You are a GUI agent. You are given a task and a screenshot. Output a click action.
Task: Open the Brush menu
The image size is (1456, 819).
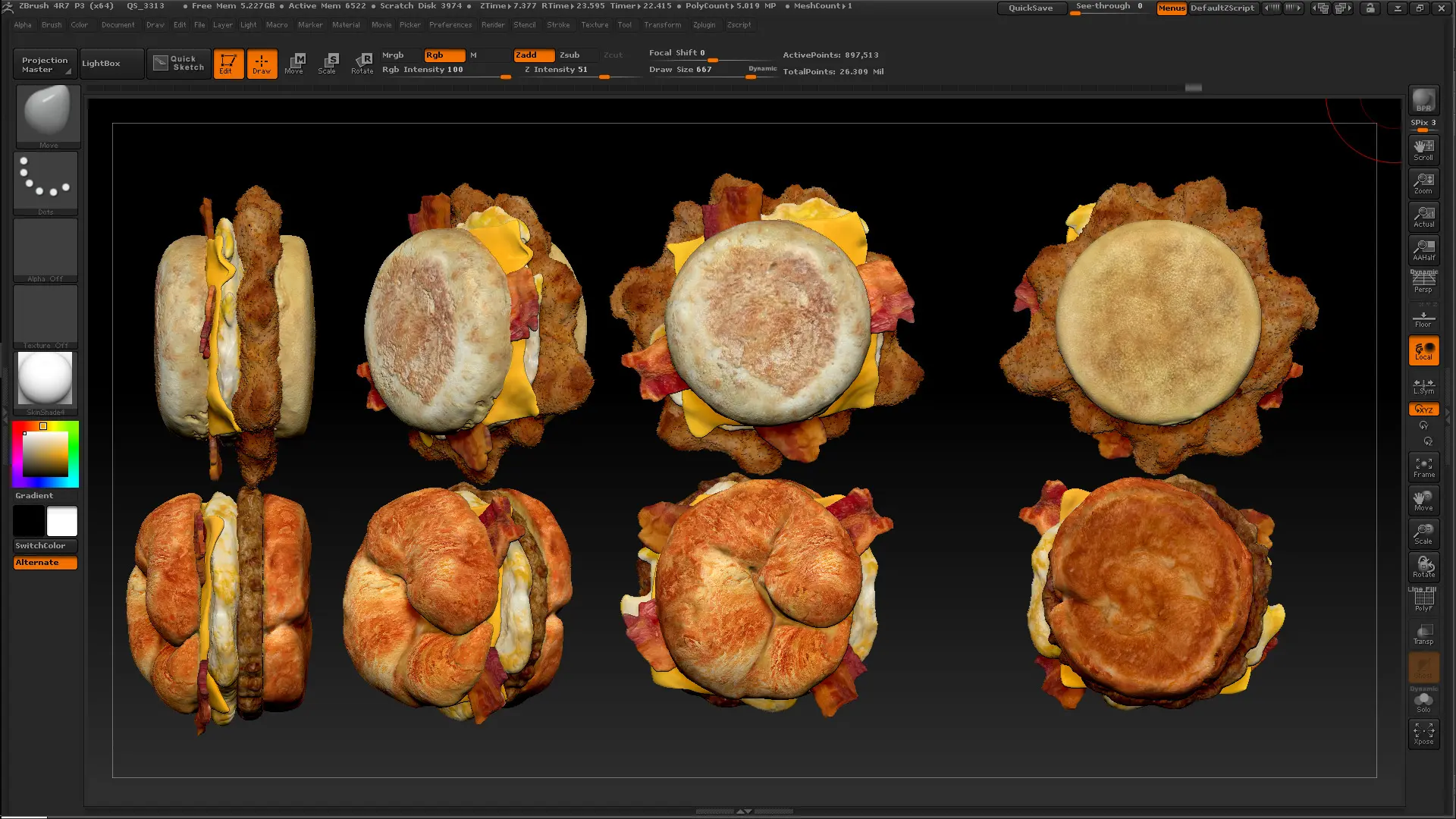click(52, 25)
